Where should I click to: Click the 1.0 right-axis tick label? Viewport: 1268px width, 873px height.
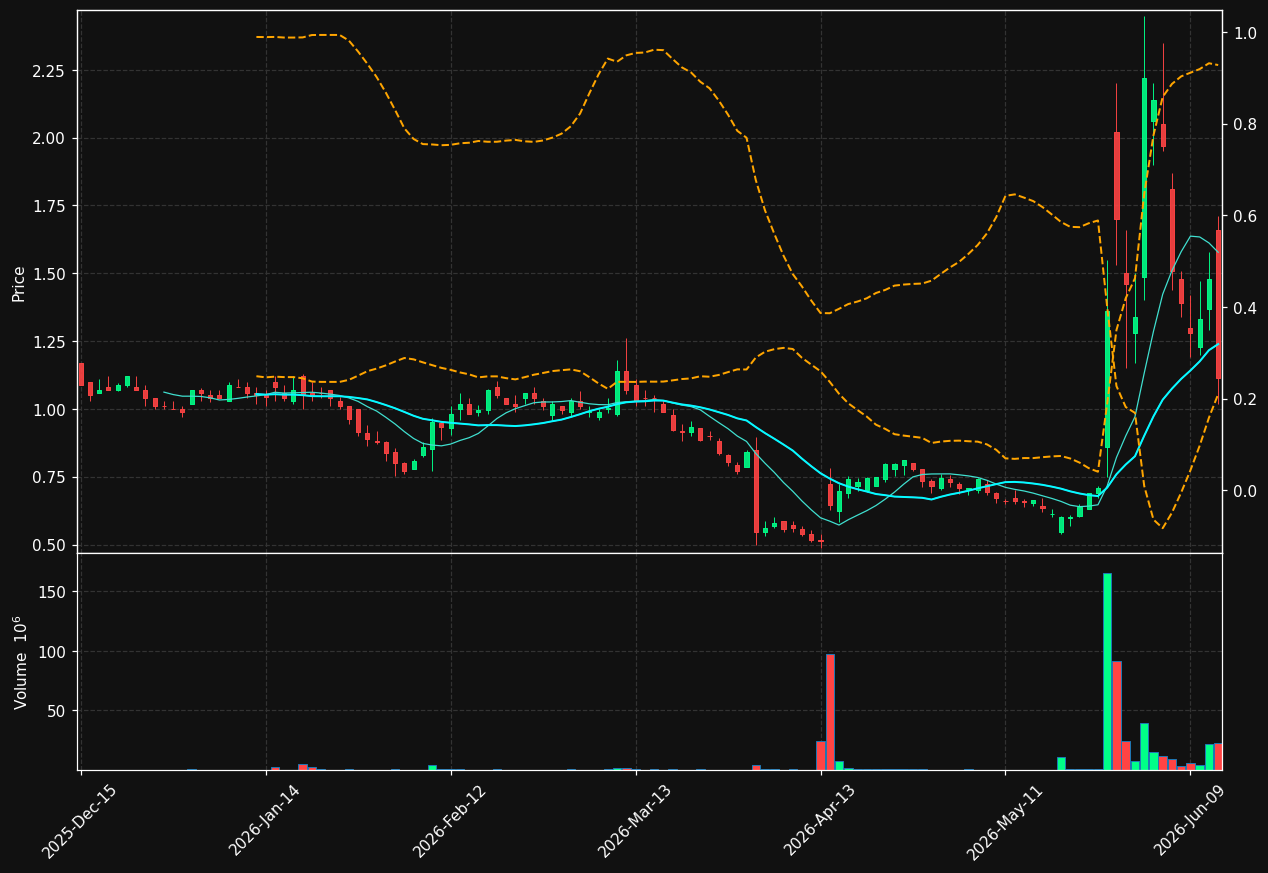coord(1245,33)
